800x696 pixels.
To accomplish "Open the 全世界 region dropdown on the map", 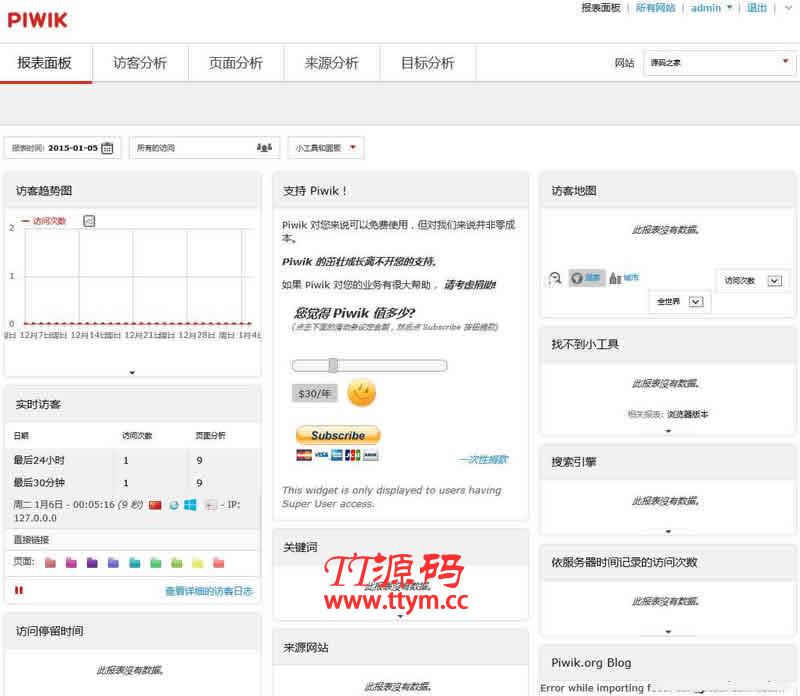I will coord(680,302).
